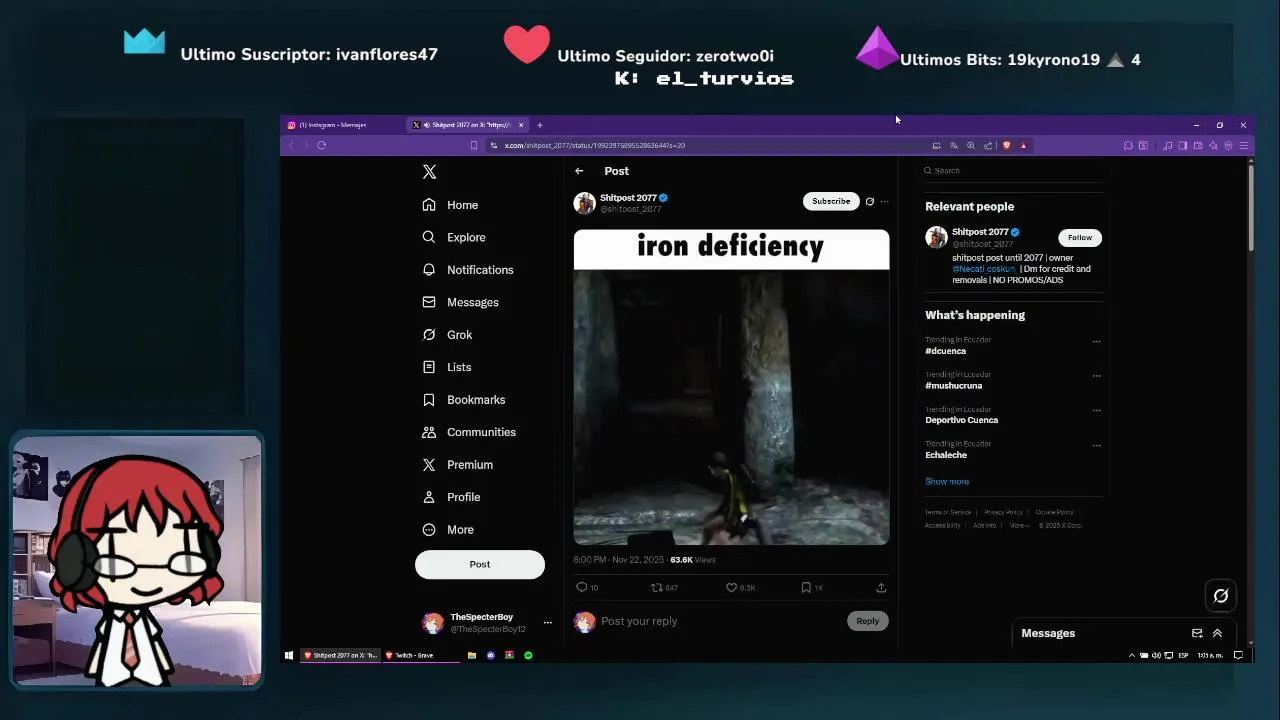Click the Brave Shields lion icon
1280x720 pixels.
pos(1006,146)
